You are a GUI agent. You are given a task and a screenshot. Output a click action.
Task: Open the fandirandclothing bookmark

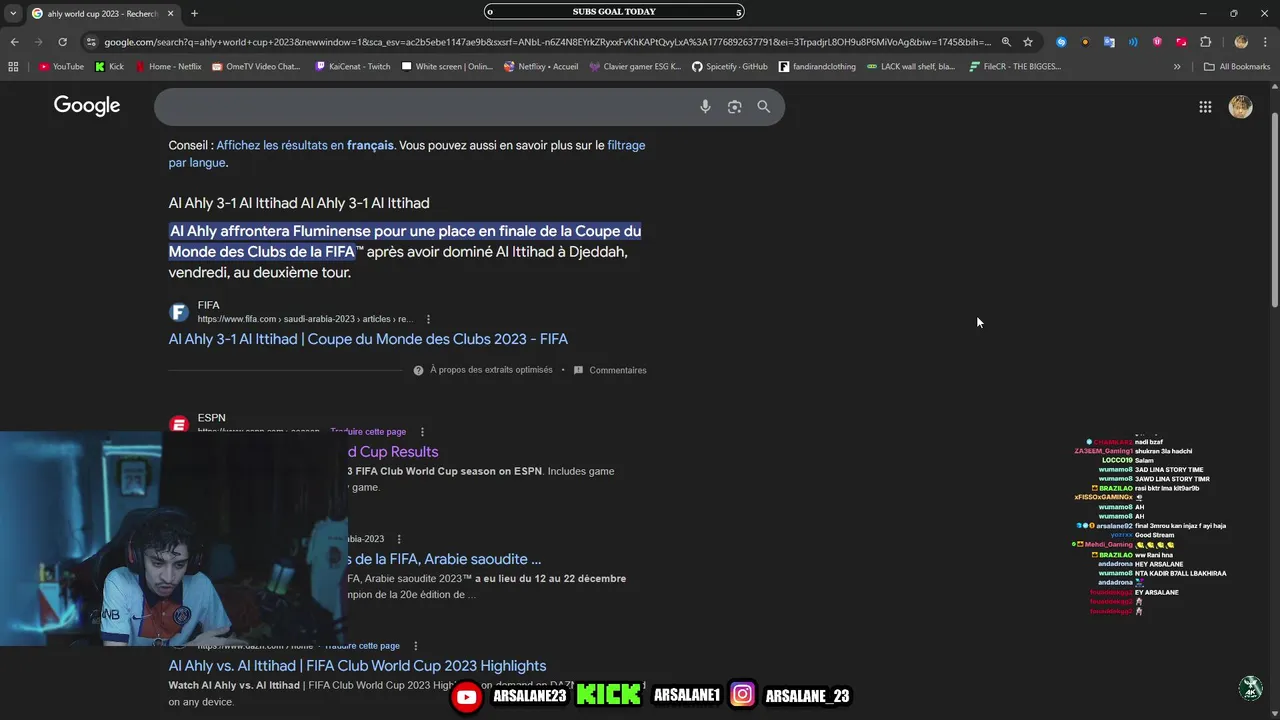tap(817, 67)
